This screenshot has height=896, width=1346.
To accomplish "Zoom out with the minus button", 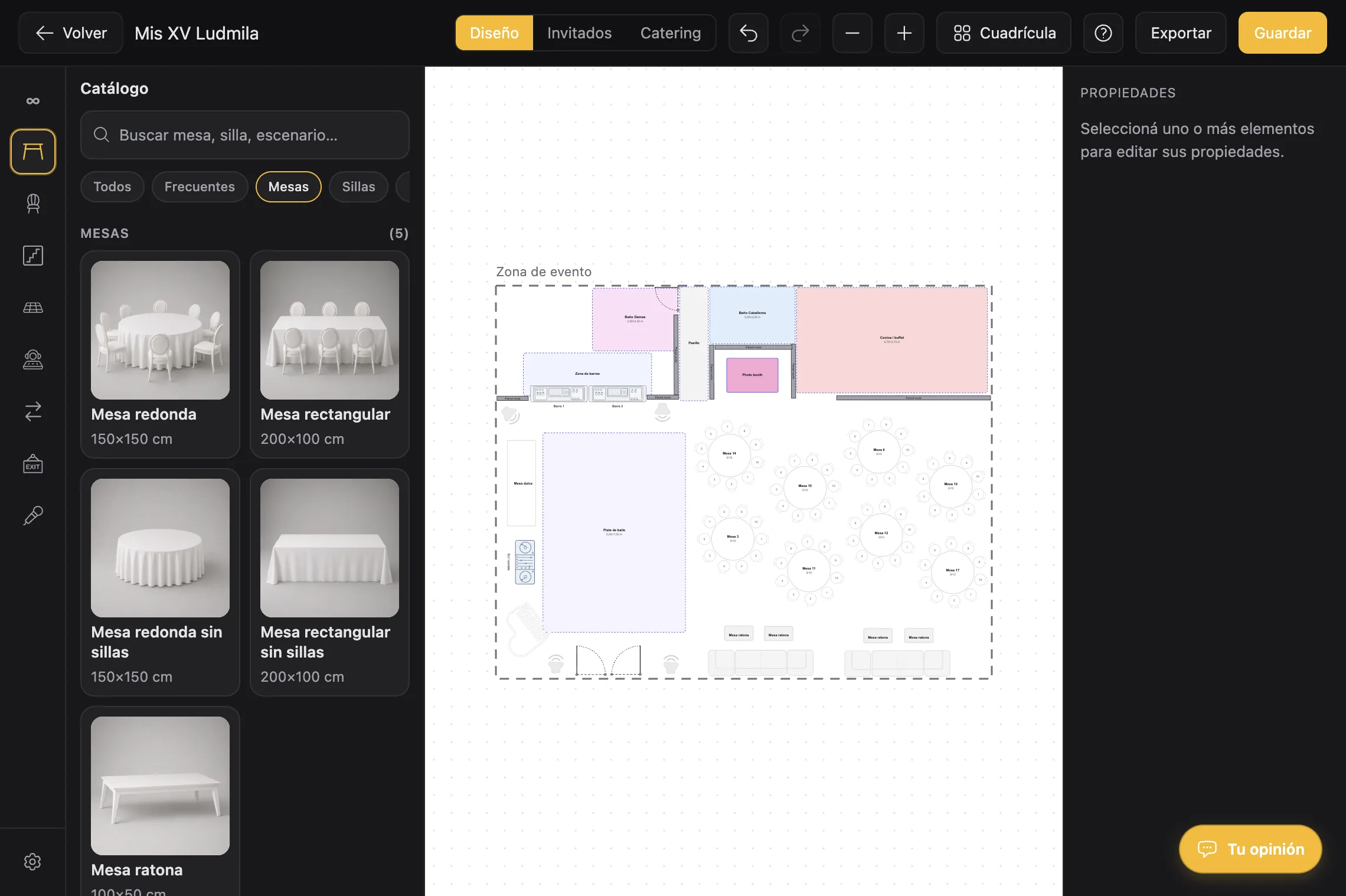I will pos(852,33).
